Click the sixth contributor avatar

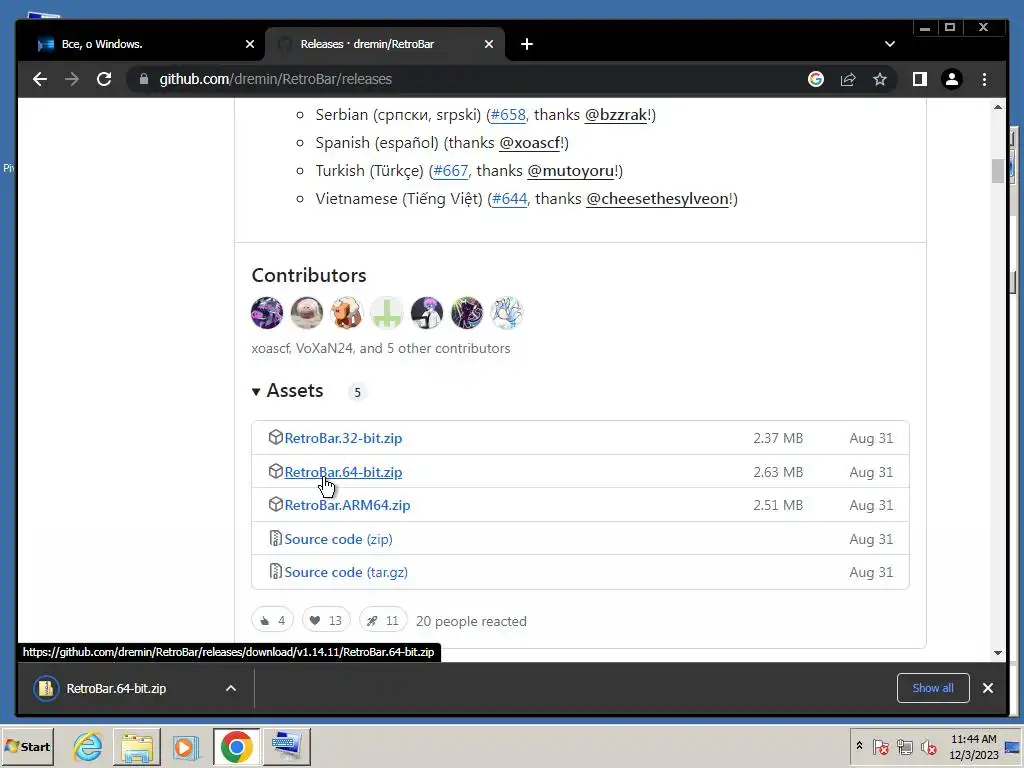point(466,312)
